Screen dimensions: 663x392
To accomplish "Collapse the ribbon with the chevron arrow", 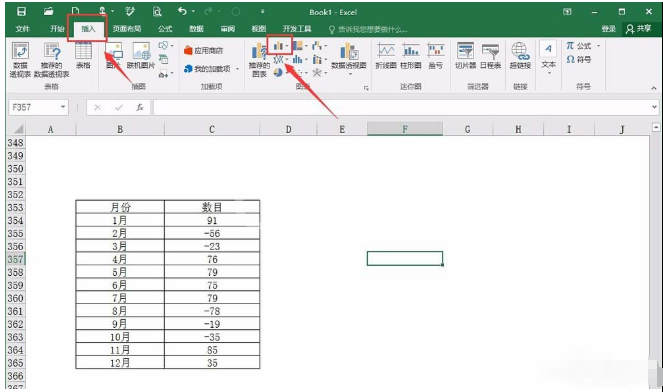I will [x=654, y=88].
